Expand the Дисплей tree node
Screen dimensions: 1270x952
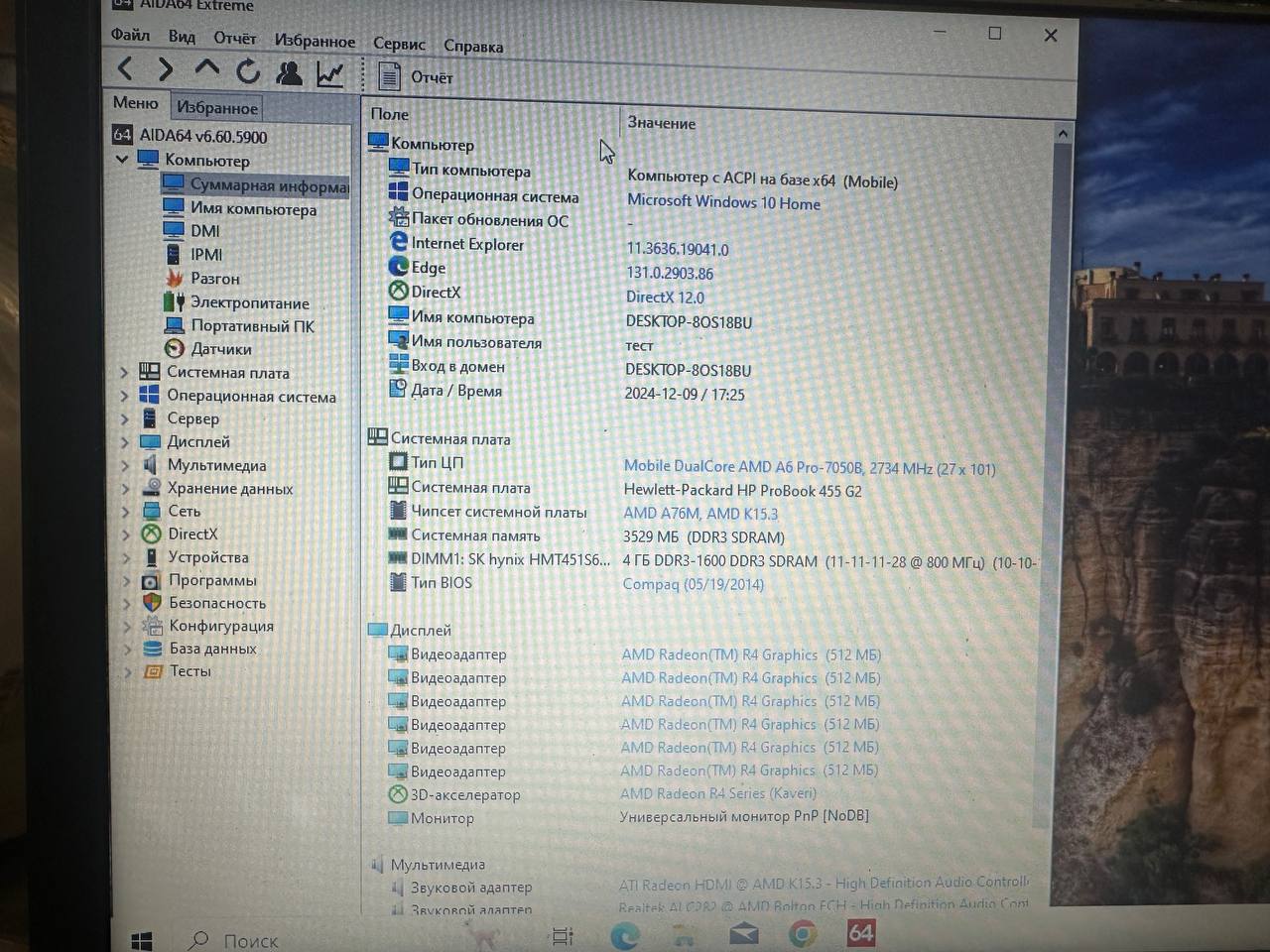click(x=124, y=442)
